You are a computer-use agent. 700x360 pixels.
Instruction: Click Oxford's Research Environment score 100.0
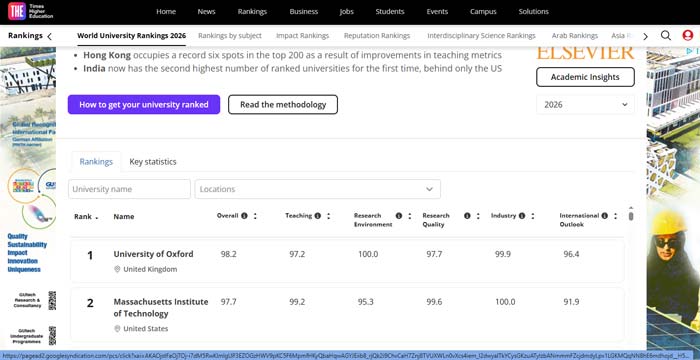(x=368, y=254)
